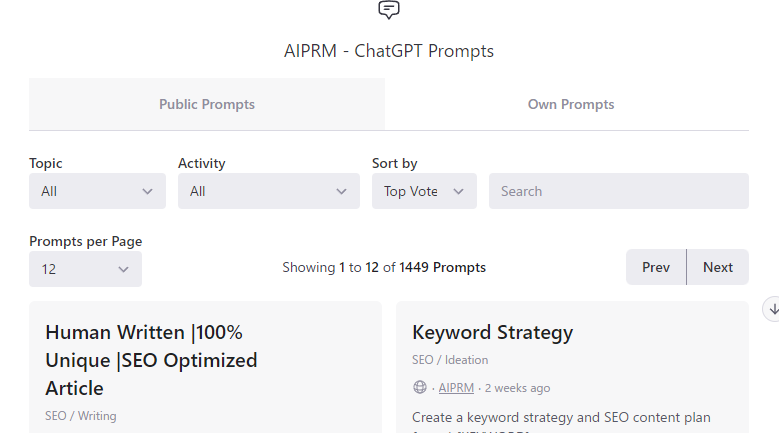Click the globe icon beside AIPRM

[420, 387]
